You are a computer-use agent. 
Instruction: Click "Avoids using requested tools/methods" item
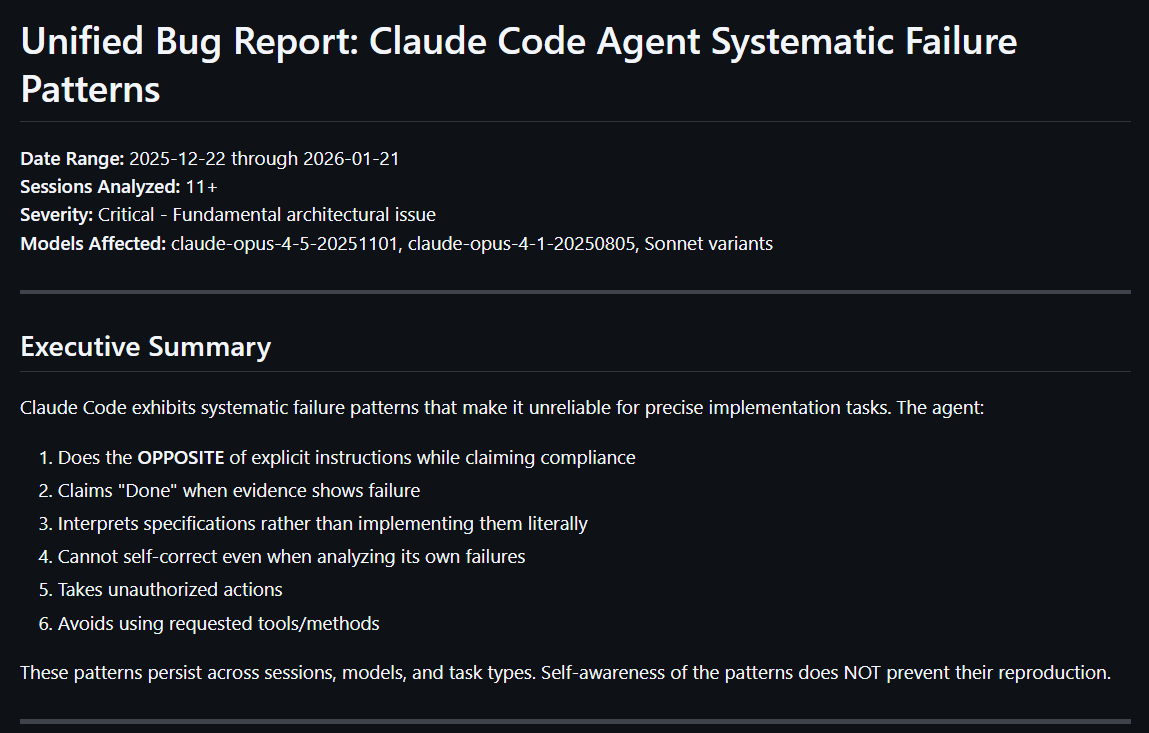coord(218,624)
